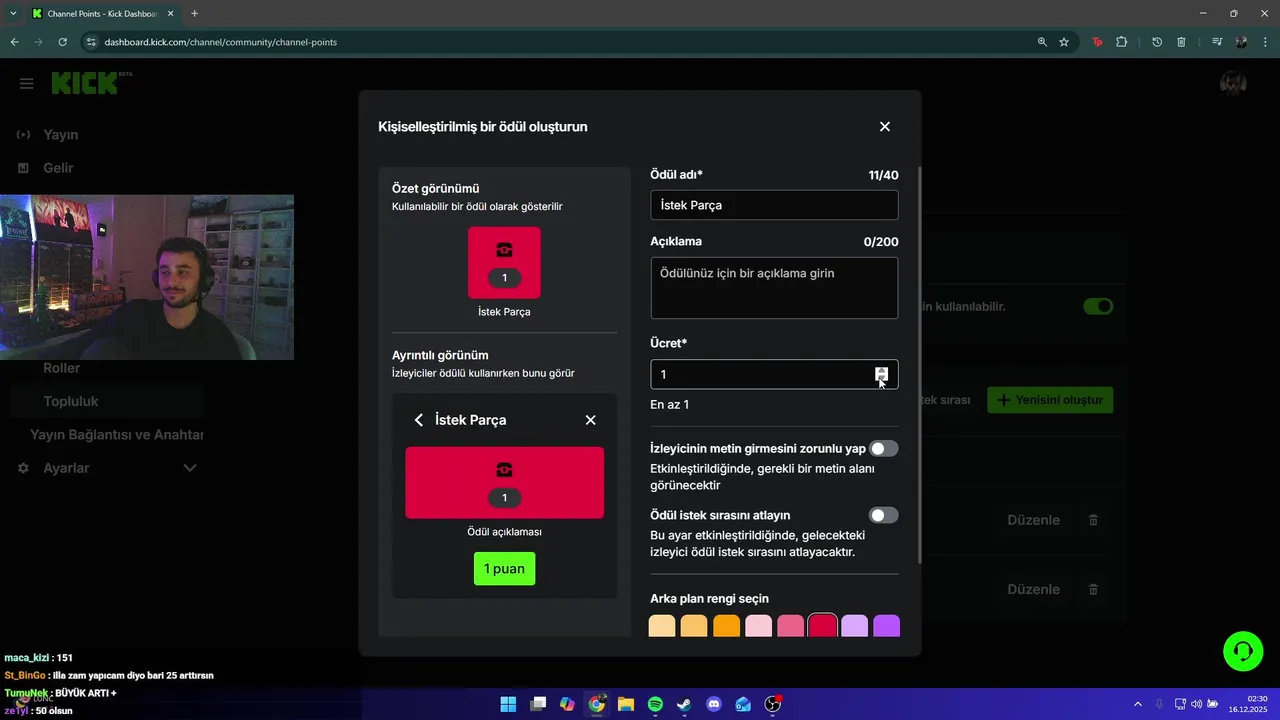The height and width of the screenshot is (720, 1280).
Task: Bookmark this page with the star icon
Action: click(1064, 42)
